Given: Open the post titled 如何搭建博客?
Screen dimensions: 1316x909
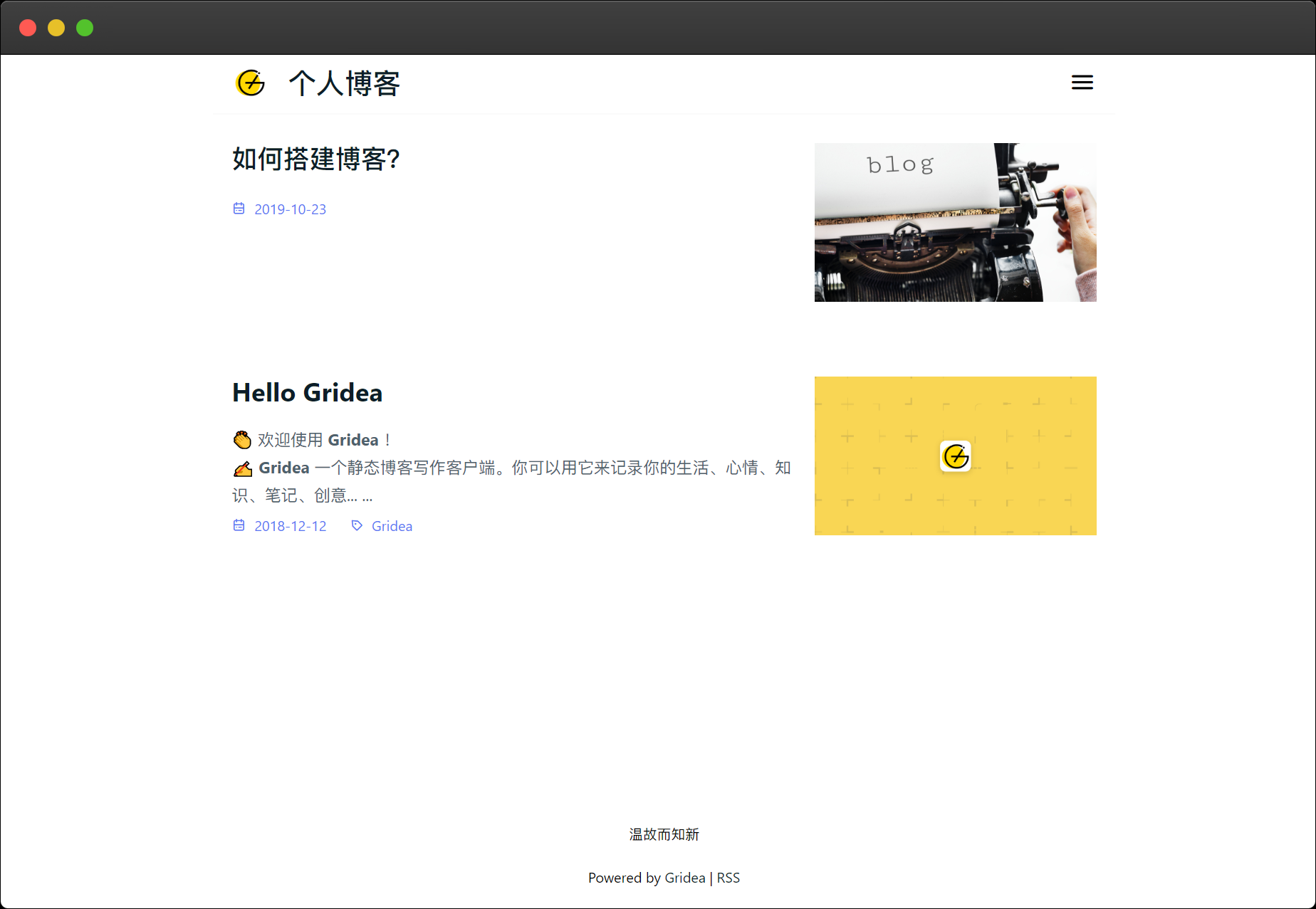Looking at the screenshot, I should click(316, 159).
